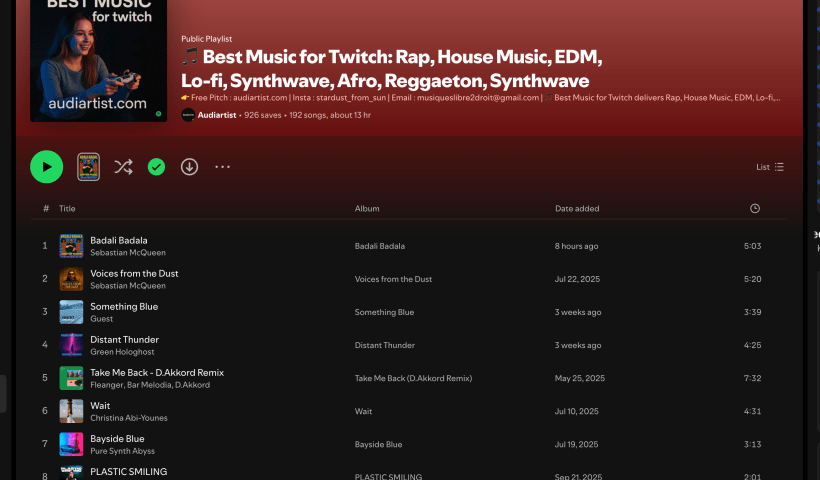This screenshot has width=820, height=480.
Task: Open the three-dots more options menu
Action: tap(222, 167)
